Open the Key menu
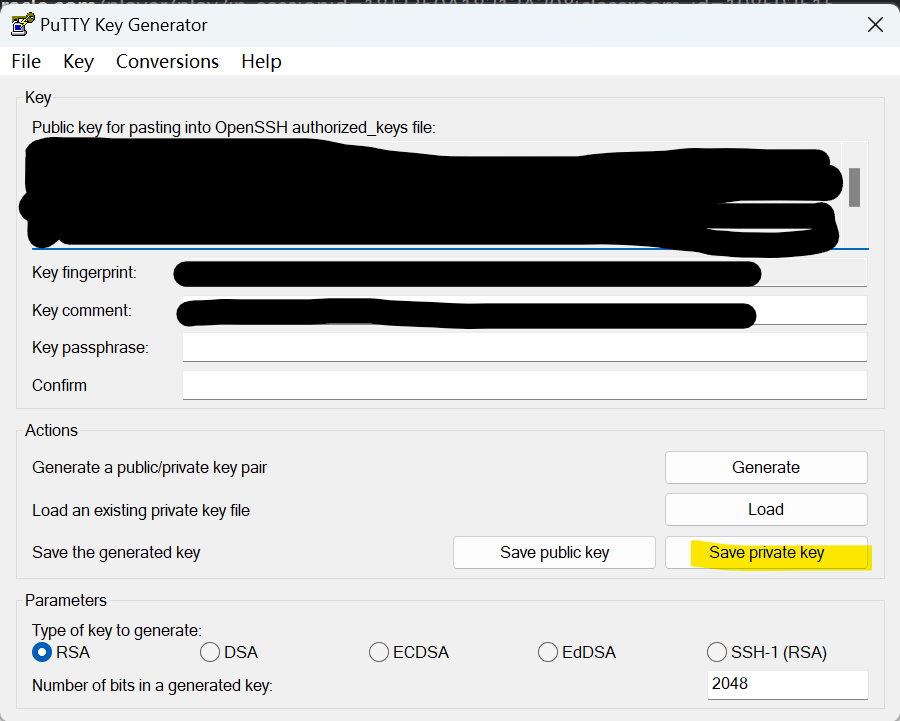Image resolution: width=900 pixels, height=721 pixels. coord(78,61)
